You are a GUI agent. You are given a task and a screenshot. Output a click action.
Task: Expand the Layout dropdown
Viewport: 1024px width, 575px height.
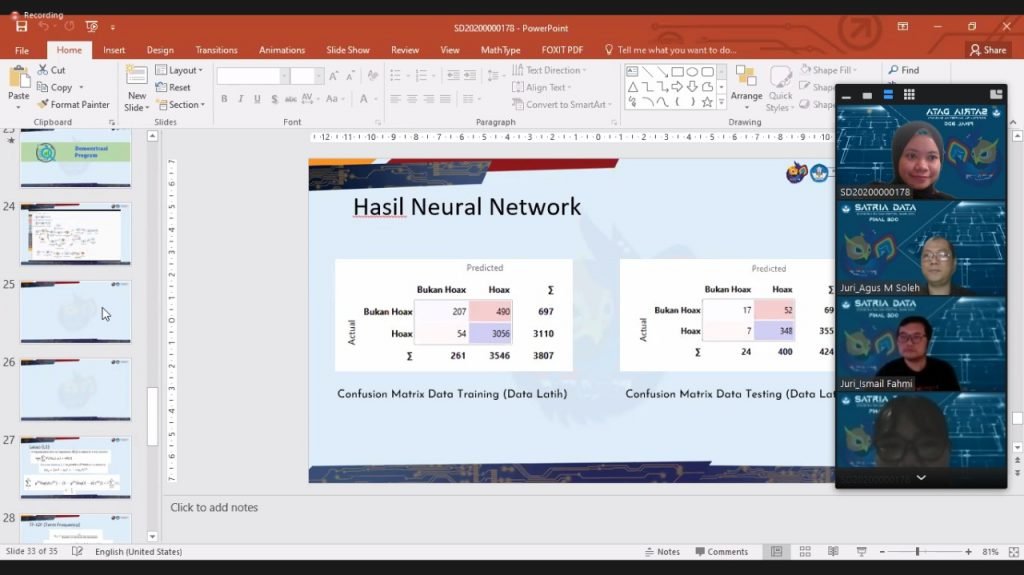tap(179, 70)
